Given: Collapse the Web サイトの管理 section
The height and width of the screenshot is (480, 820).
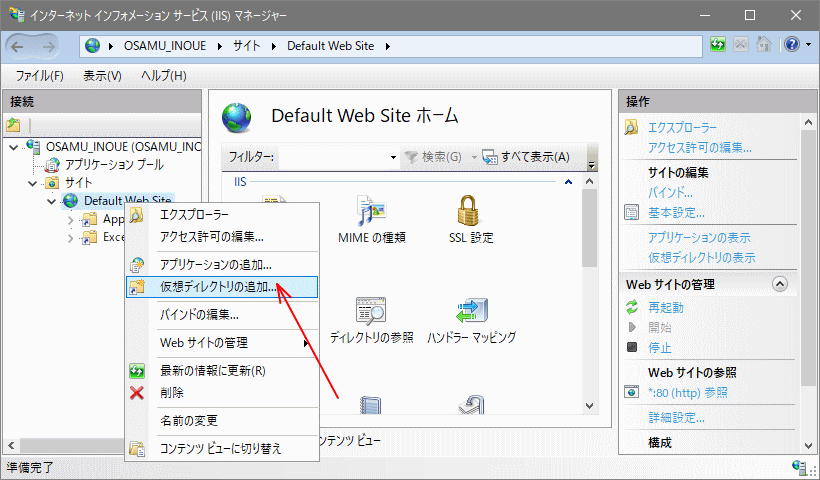Looking at the screenshot, I should [779, 284].
